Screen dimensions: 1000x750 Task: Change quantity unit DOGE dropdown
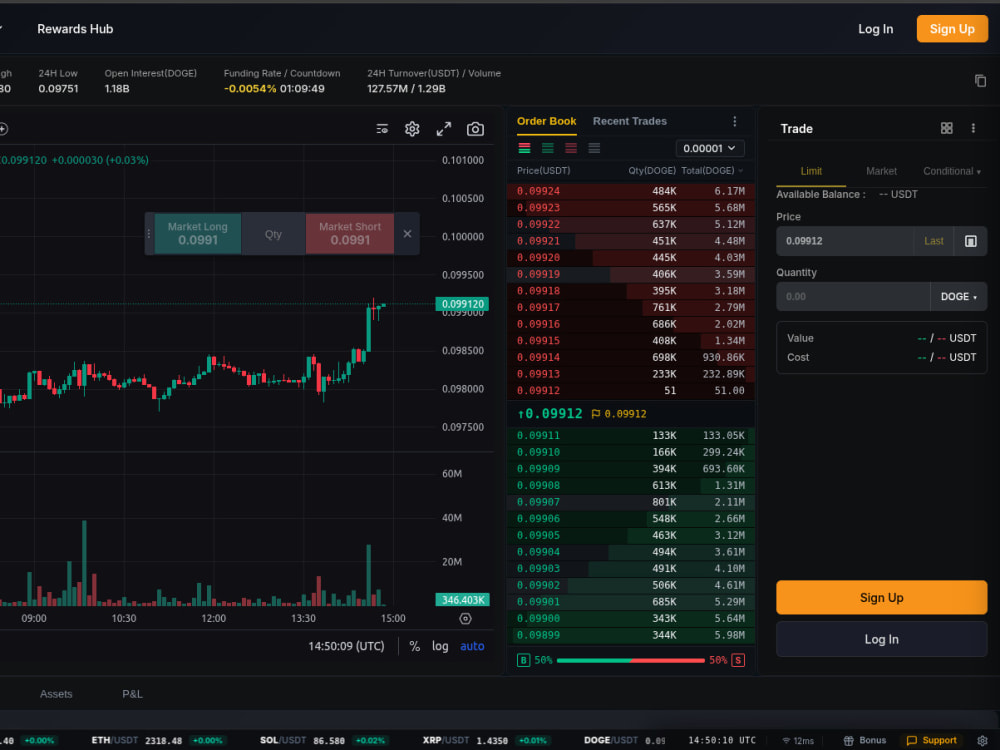tap(959, 297)
